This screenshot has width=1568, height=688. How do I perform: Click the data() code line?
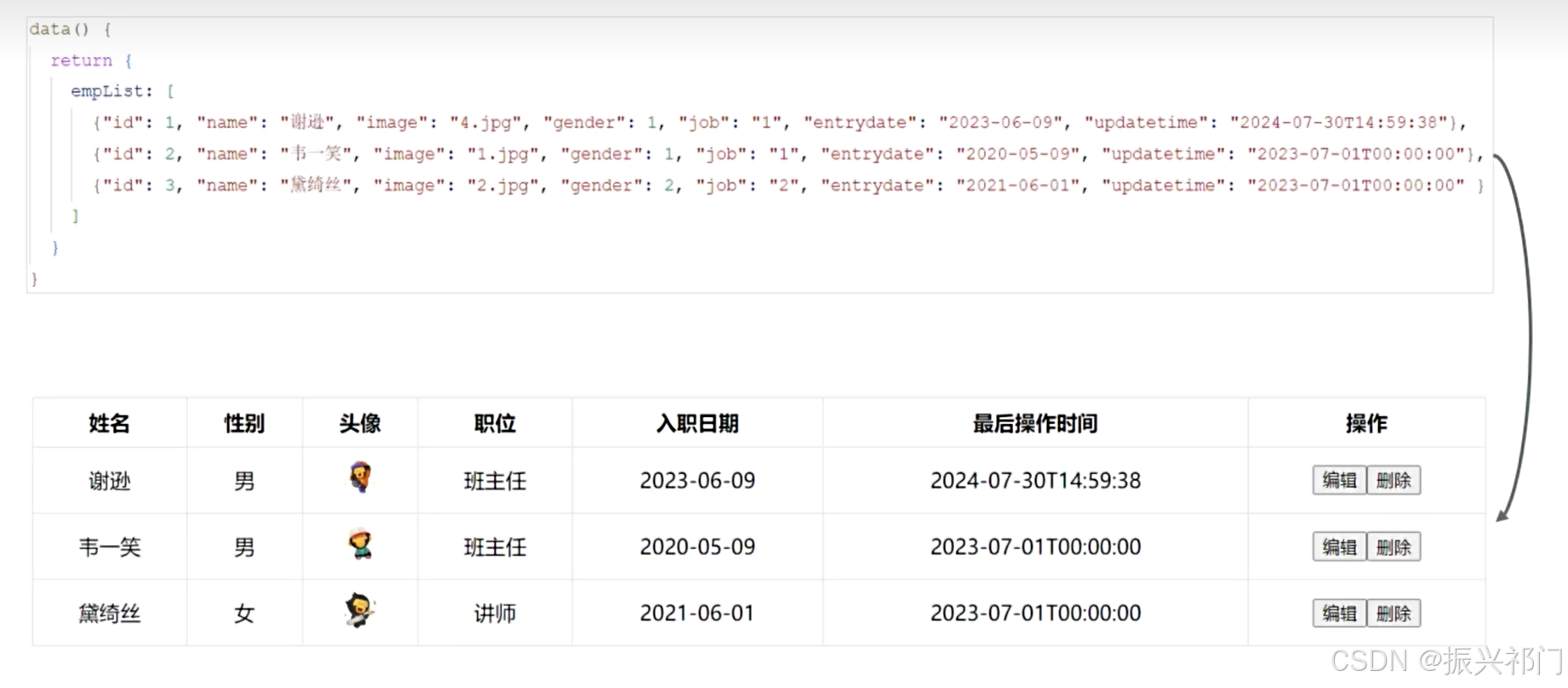[x=71, y=29]
